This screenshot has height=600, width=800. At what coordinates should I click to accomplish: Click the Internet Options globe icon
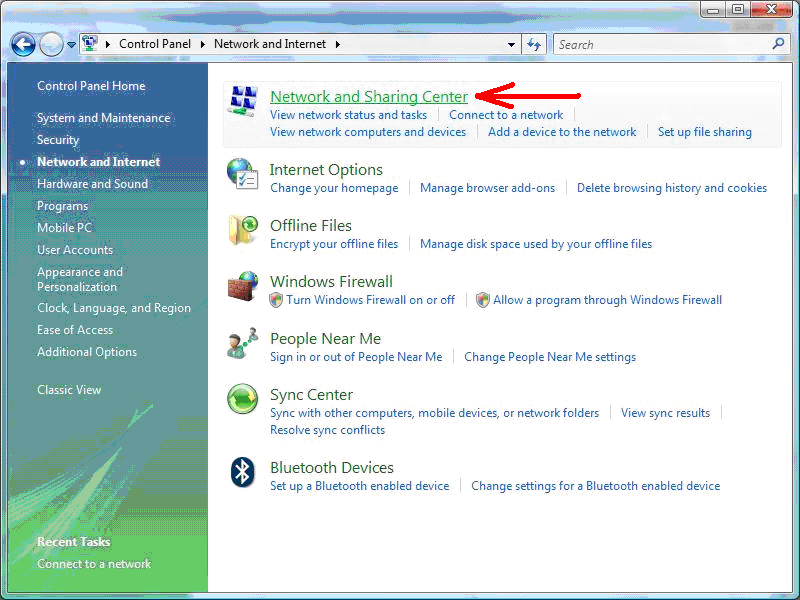click(242, 173)
